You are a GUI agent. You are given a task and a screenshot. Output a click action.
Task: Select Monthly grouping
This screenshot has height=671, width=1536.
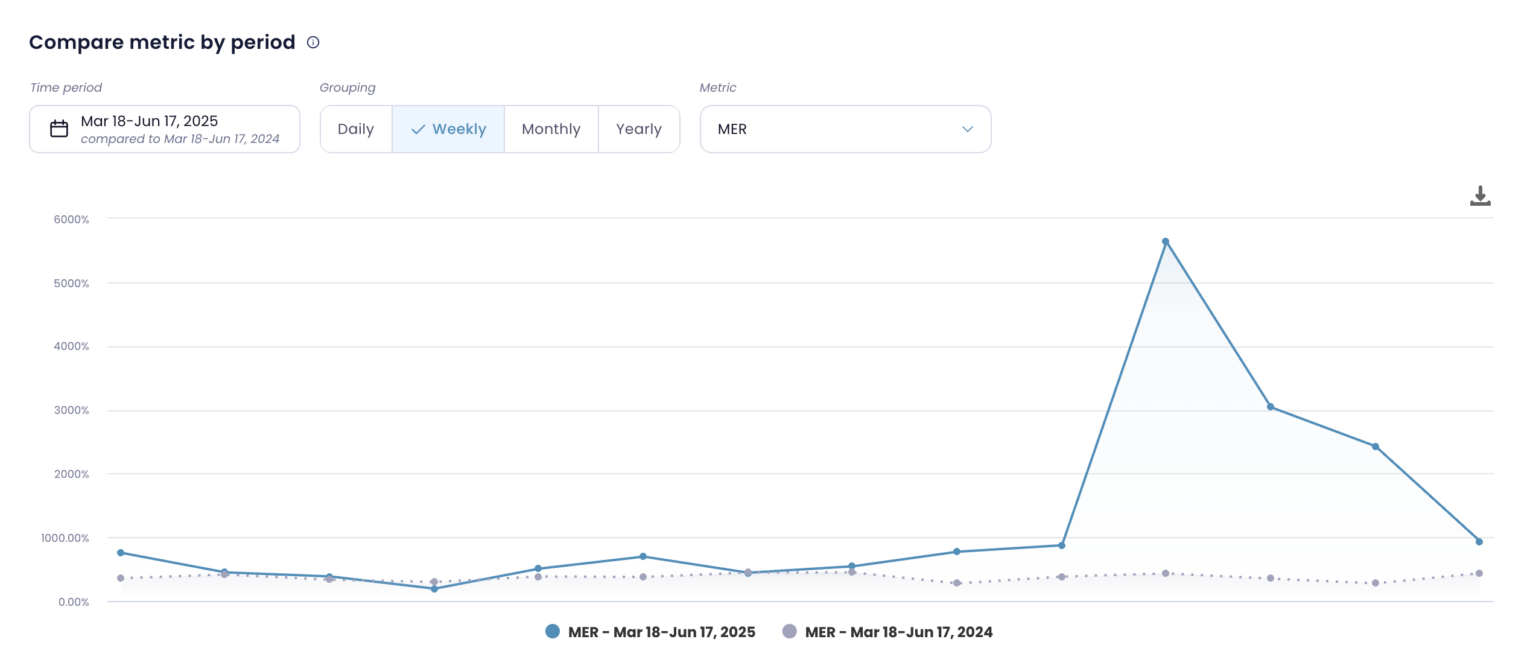551,129
